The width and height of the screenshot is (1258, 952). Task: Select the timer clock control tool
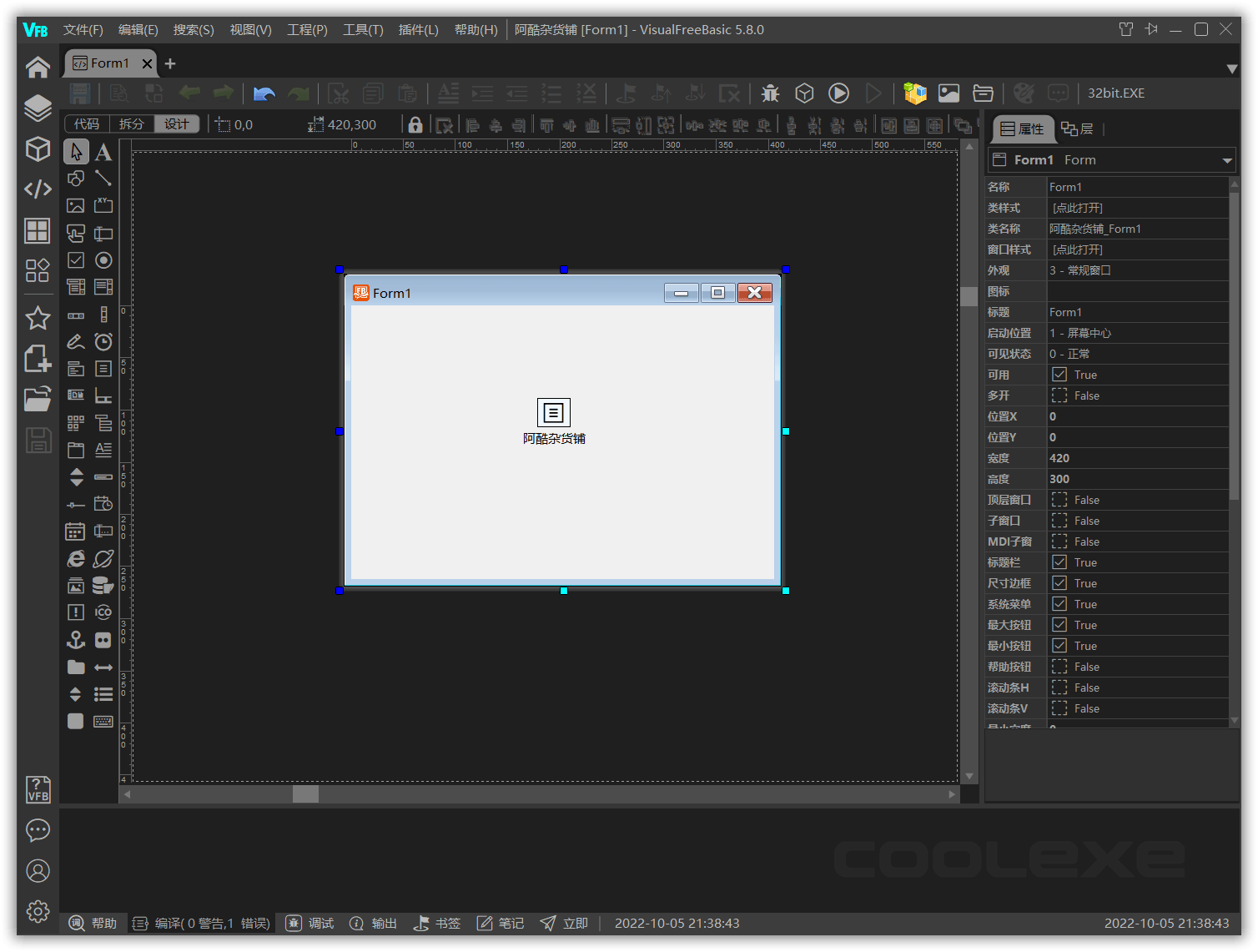pos(103,341)
